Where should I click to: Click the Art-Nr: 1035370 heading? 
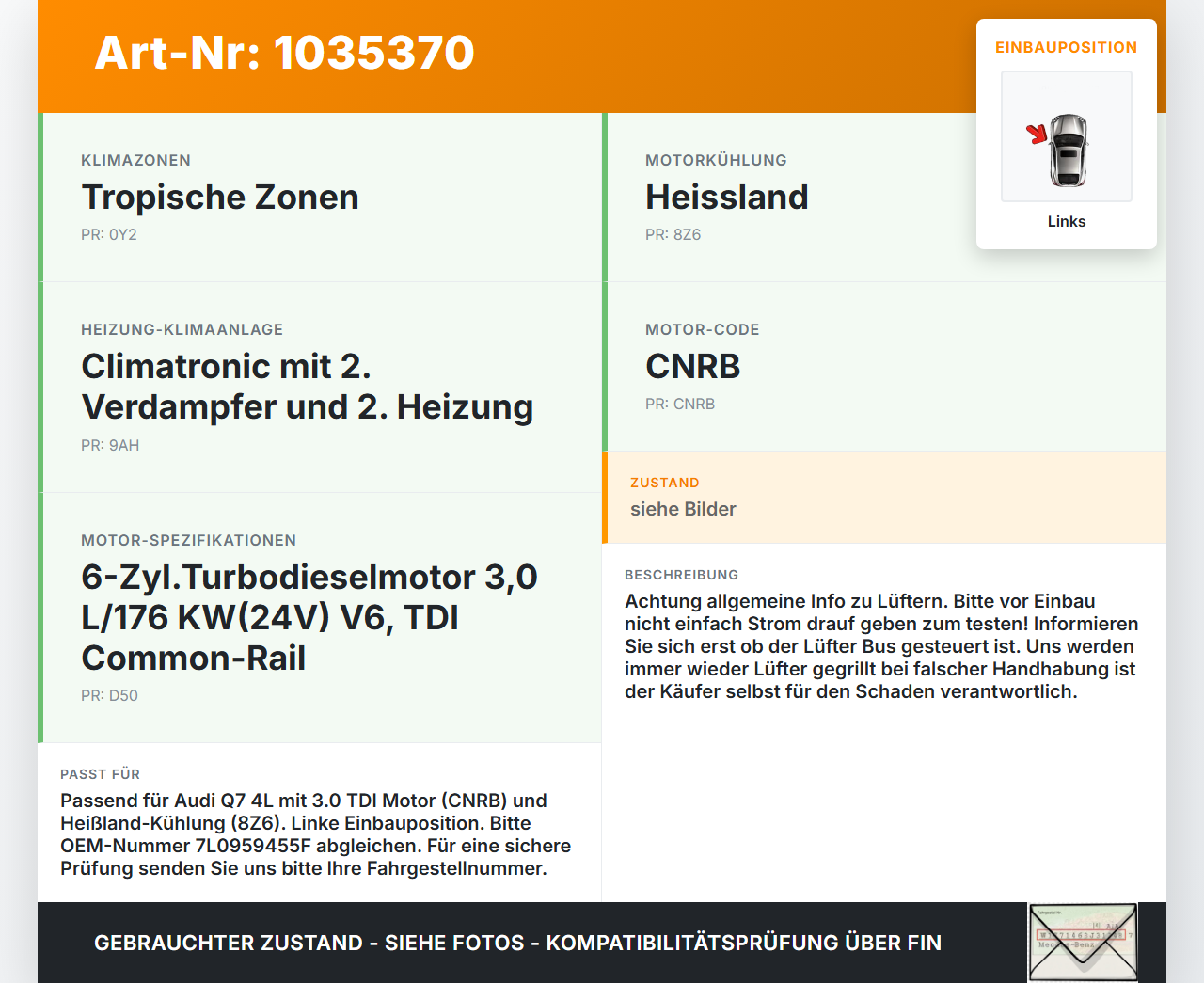[x=284, y=53]
